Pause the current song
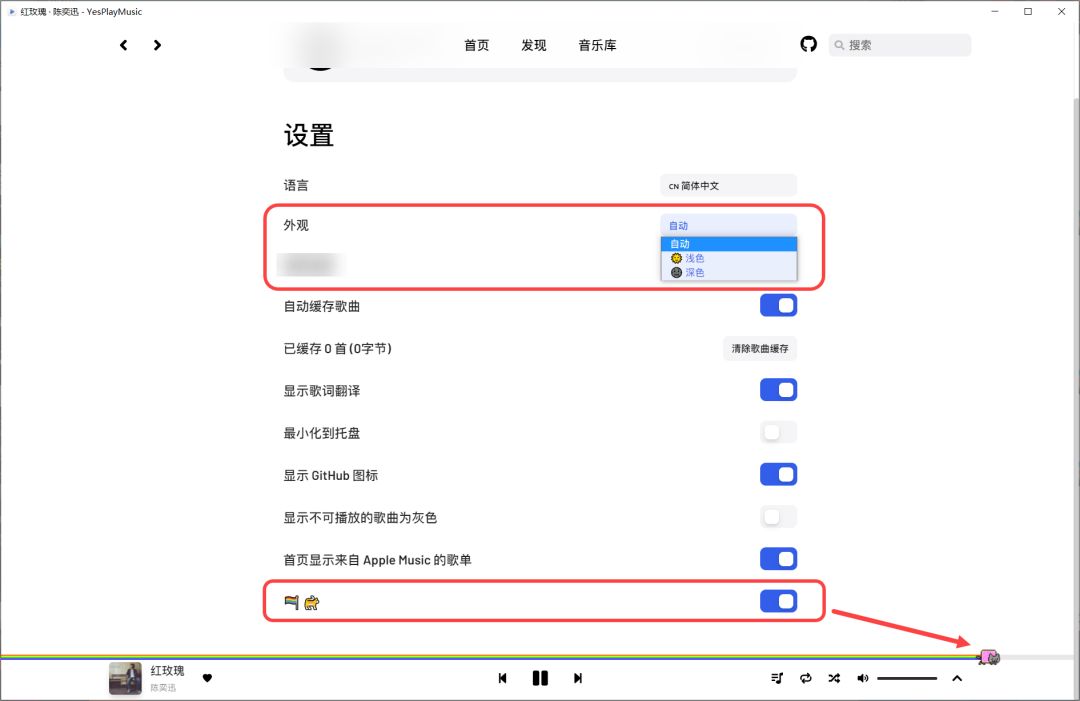The height and width of the screenshot is (701, 1080). coord(541,678)
